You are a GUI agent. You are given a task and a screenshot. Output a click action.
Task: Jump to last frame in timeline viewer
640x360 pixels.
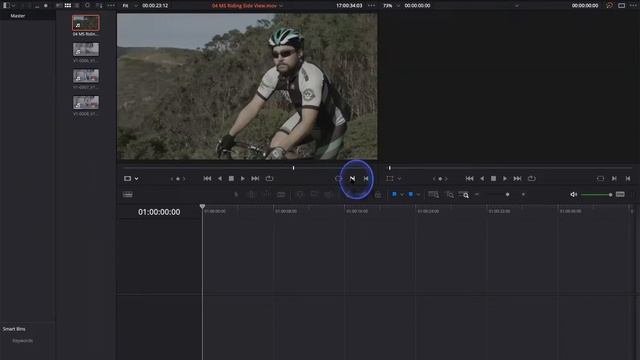517,178
